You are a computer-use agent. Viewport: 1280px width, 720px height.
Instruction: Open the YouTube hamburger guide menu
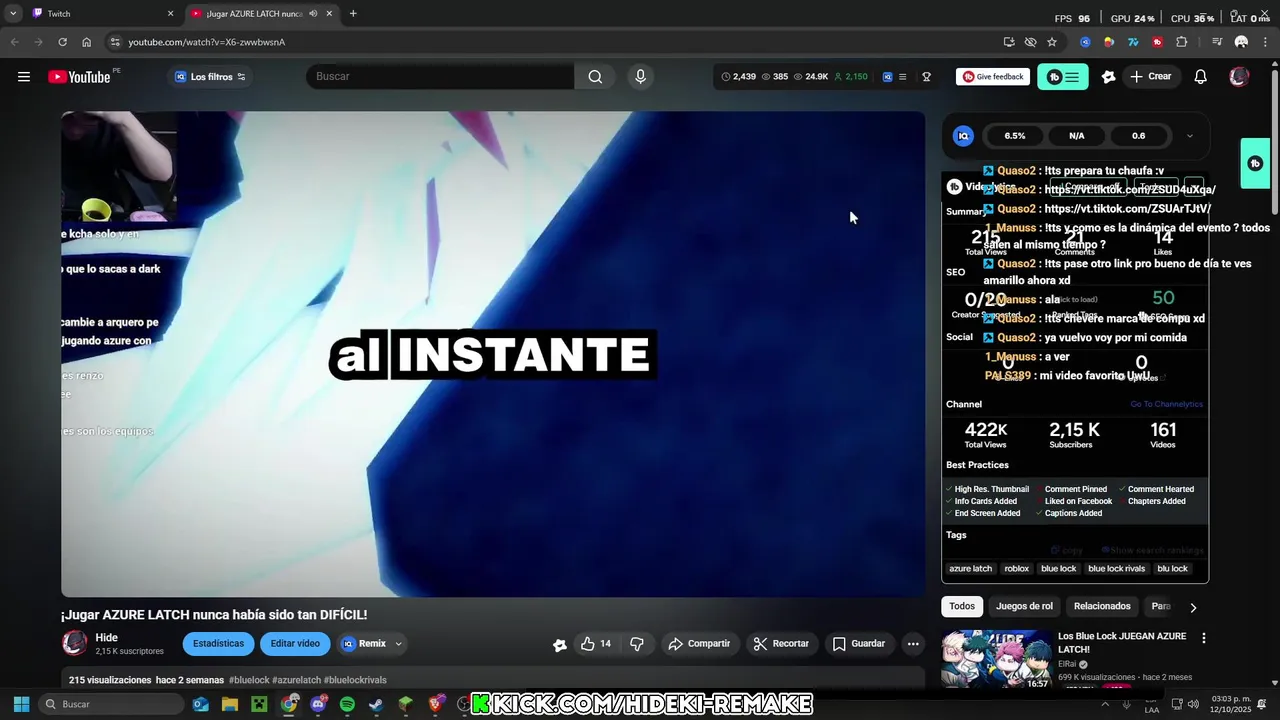point(24,77)
